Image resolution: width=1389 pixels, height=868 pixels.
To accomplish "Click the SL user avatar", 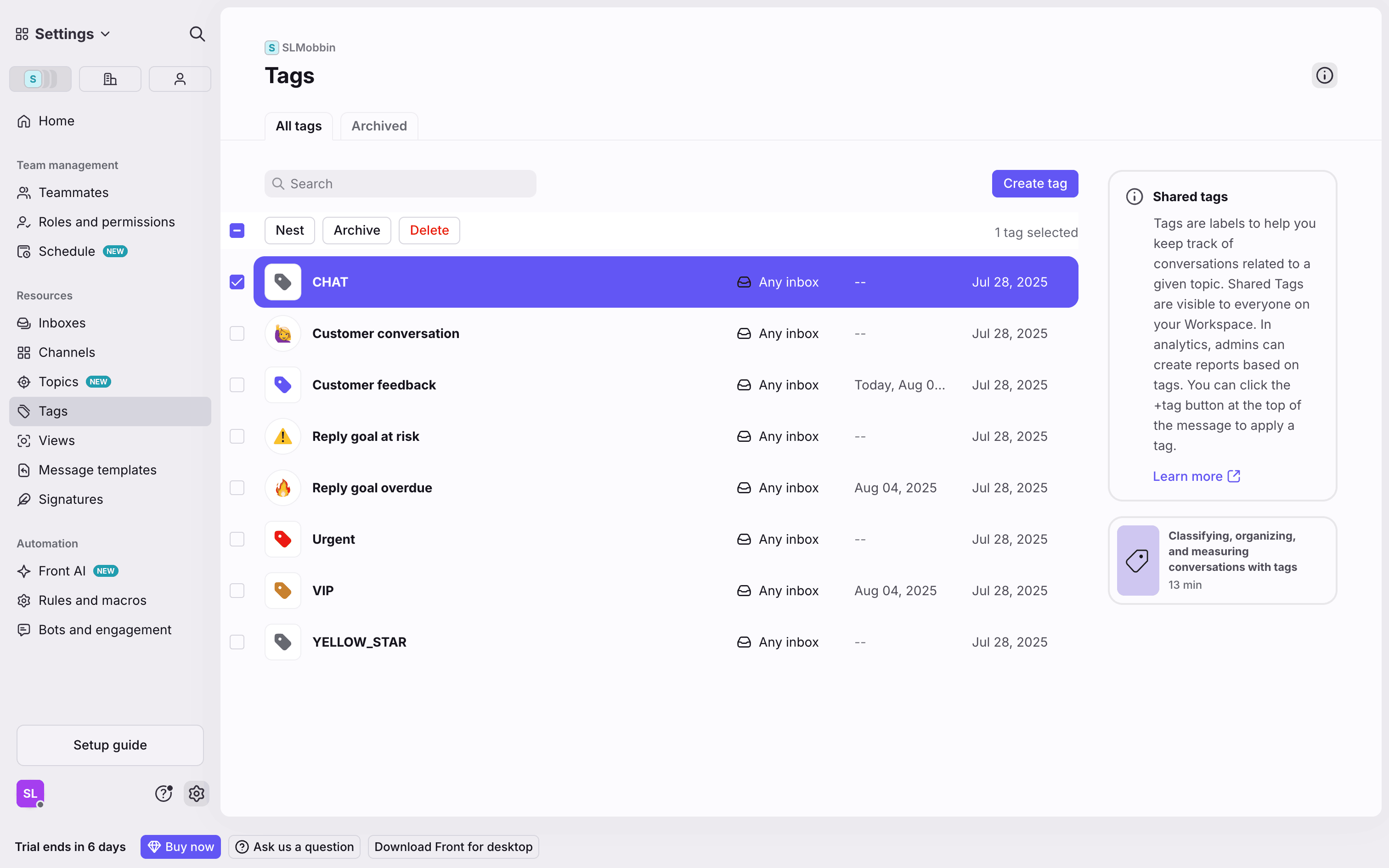I will [x=30, y=794].
